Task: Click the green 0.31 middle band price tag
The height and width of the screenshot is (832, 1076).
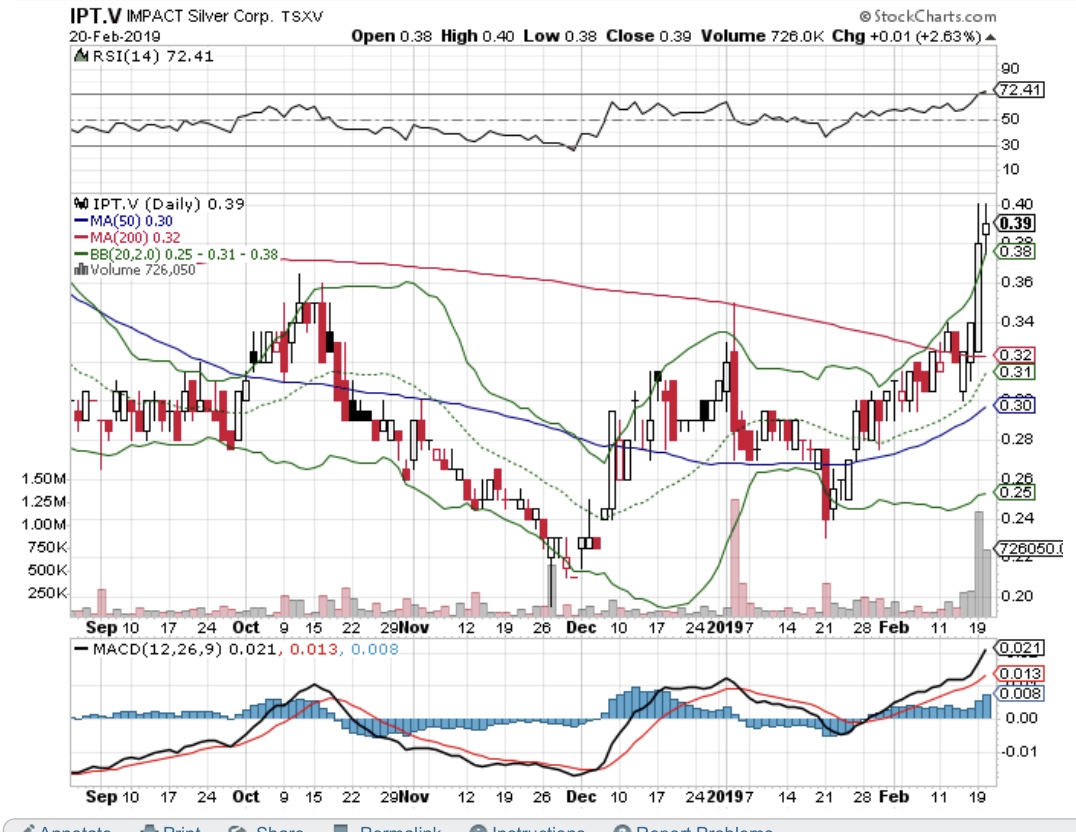Action: click(1016, 372)
